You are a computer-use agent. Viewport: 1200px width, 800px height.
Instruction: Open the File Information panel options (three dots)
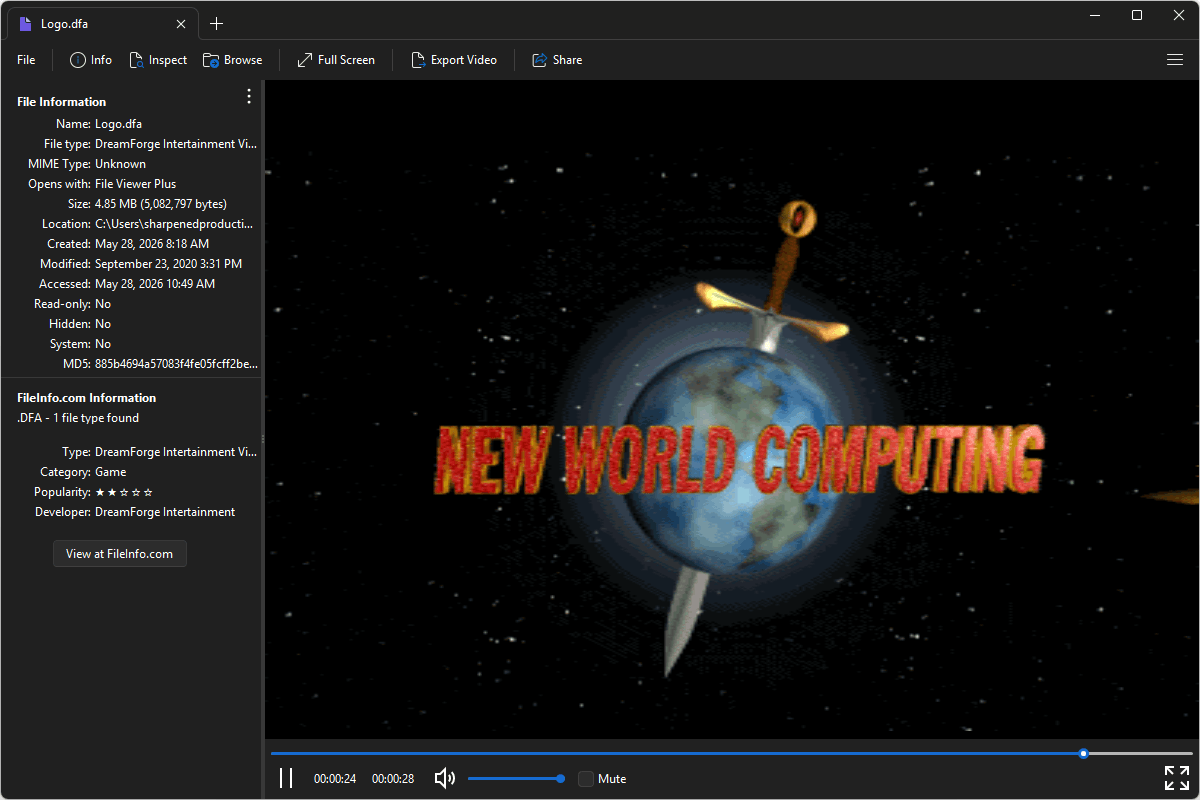pyautogui.click(x=249, y=97)
